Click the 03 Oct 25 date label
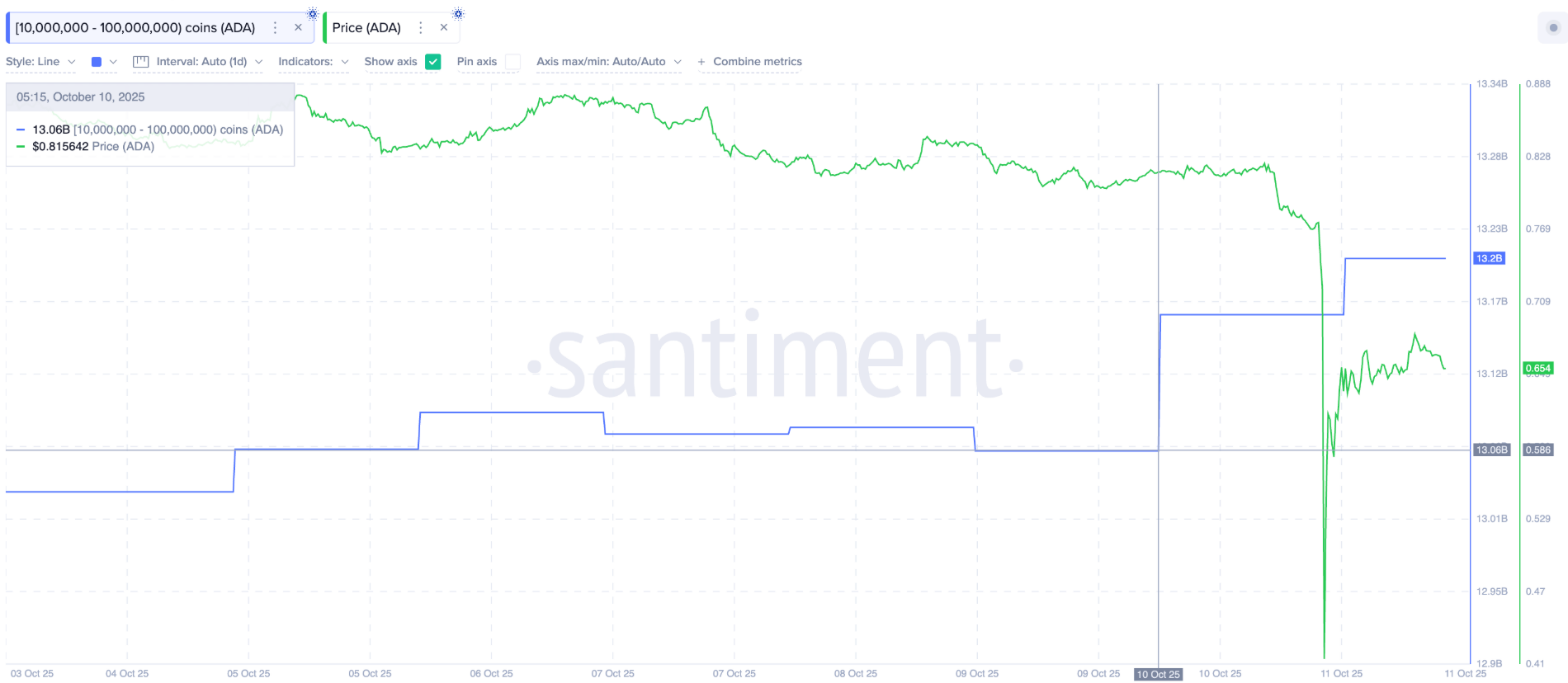This screenshot has height=683, width=1568. pyautogui.click(x=32, y=674)
